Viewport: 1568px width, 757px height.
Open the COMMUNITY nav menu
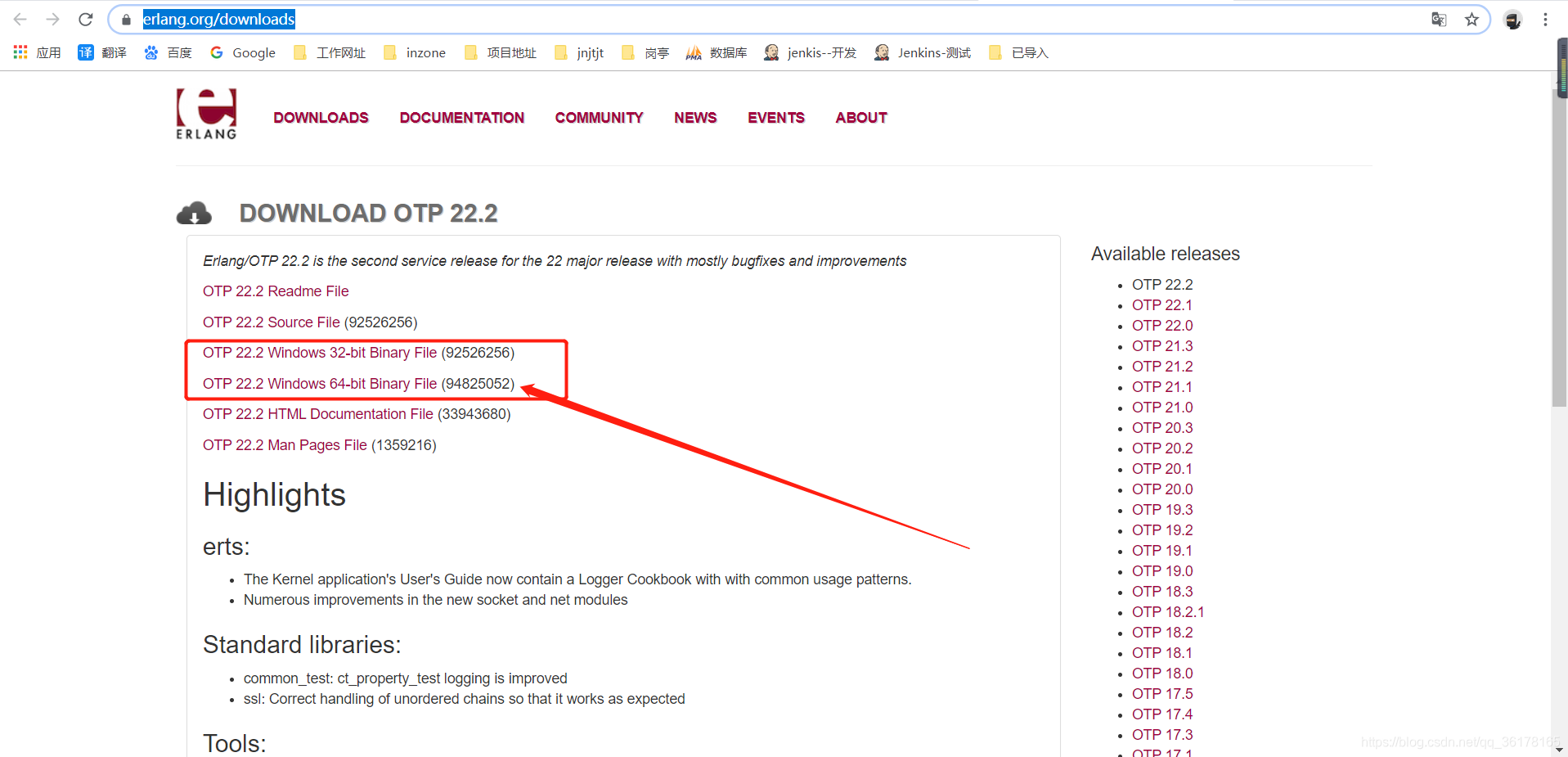599,118
